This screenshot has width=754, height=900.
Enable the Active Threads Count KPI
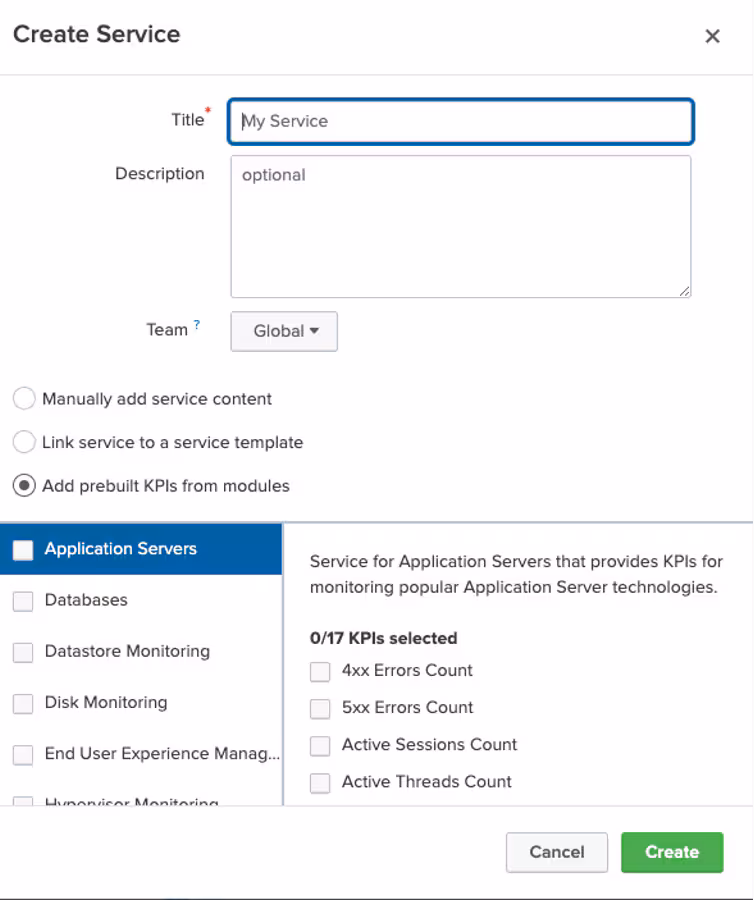pos(320,783)
